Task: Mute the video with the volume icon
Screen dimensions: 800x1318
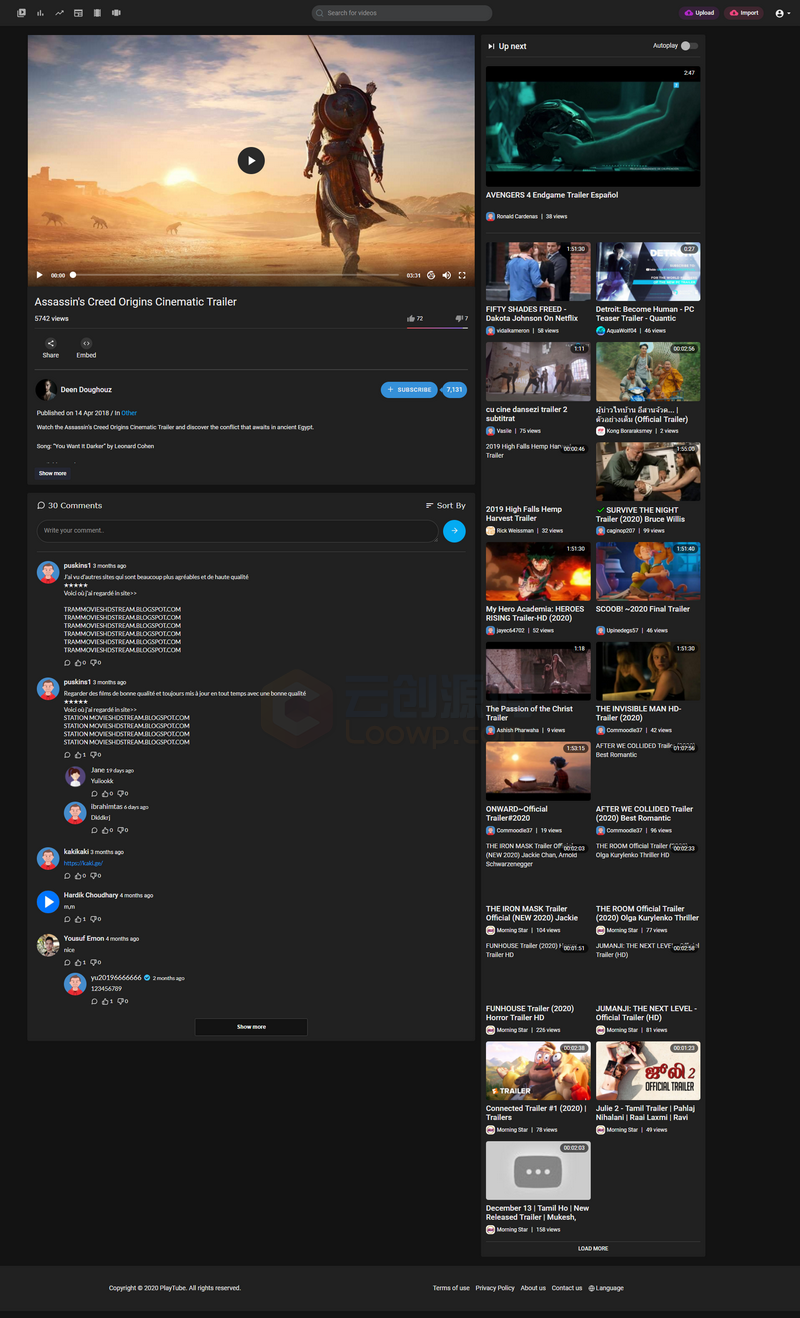Action: (446, 275)
